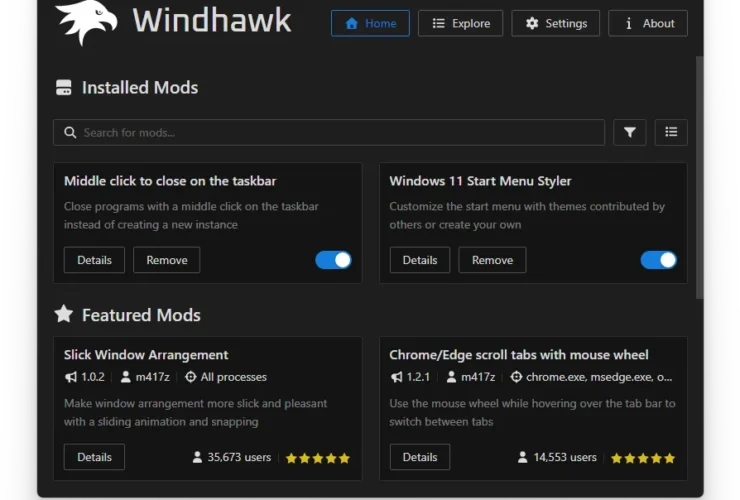Switch to the Explore tab

460,23
